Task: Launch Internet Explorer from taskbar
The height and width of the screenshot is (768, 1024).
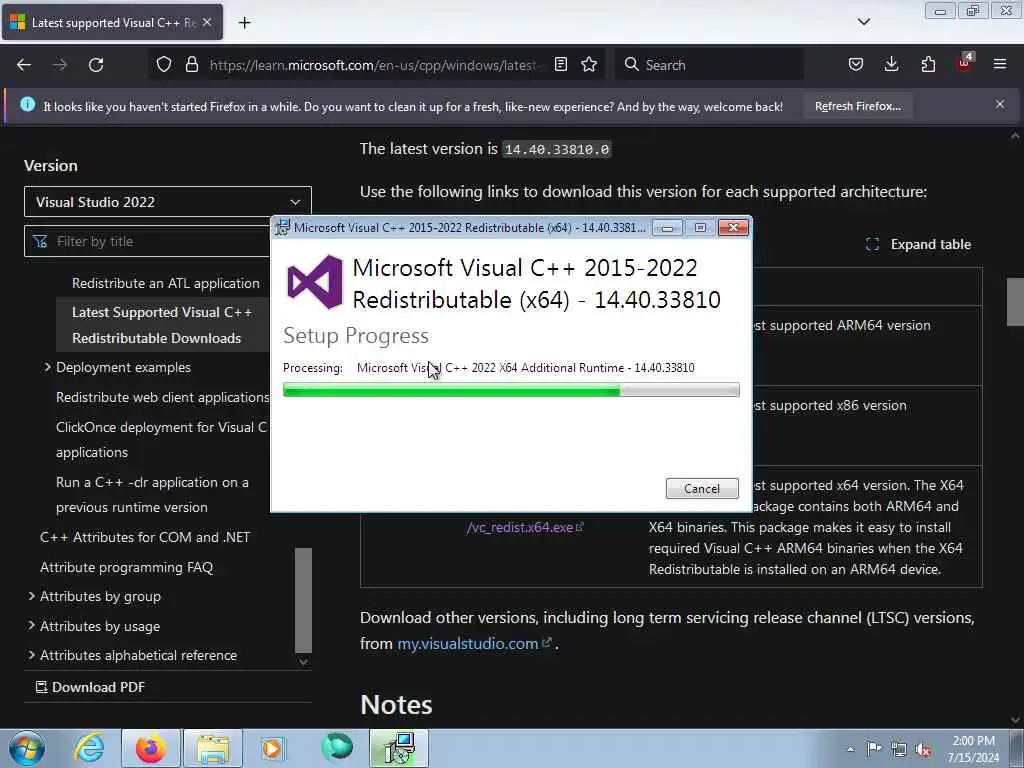Action: [88, 748]
